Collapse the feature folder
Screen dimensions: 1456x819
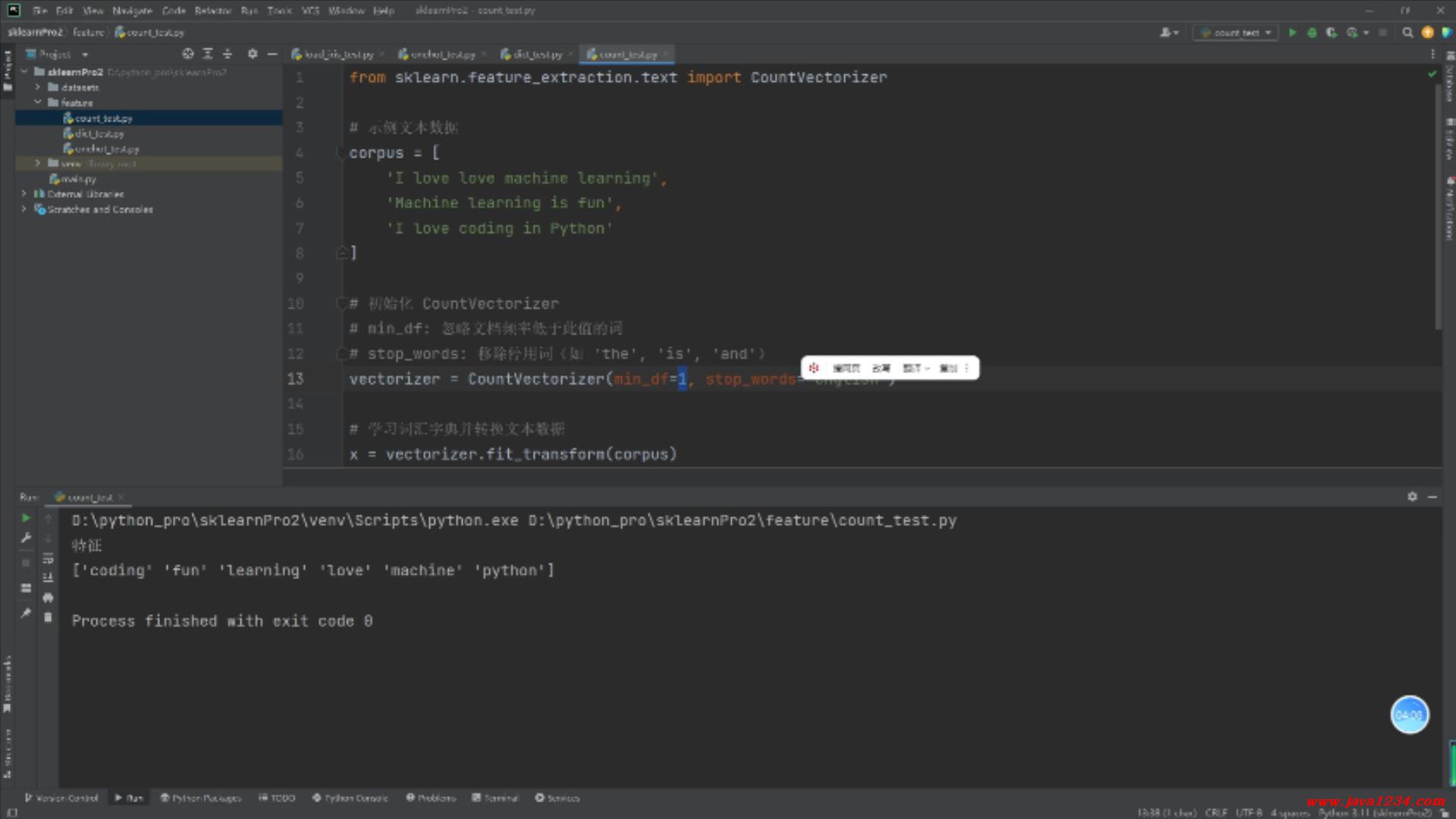coord(37,102)
